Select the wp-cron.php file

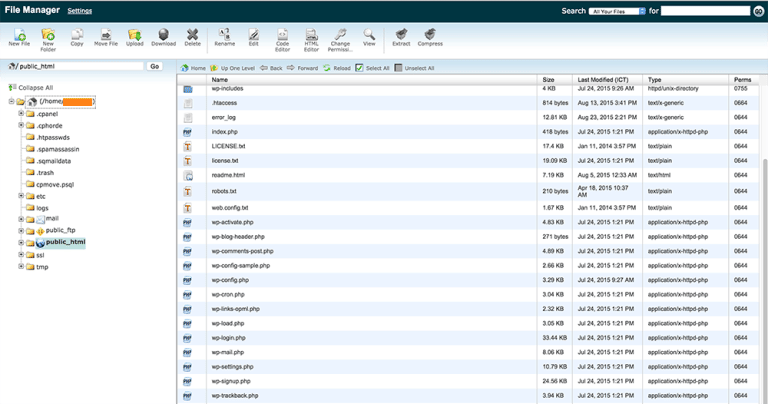click(x=228, y=295)
